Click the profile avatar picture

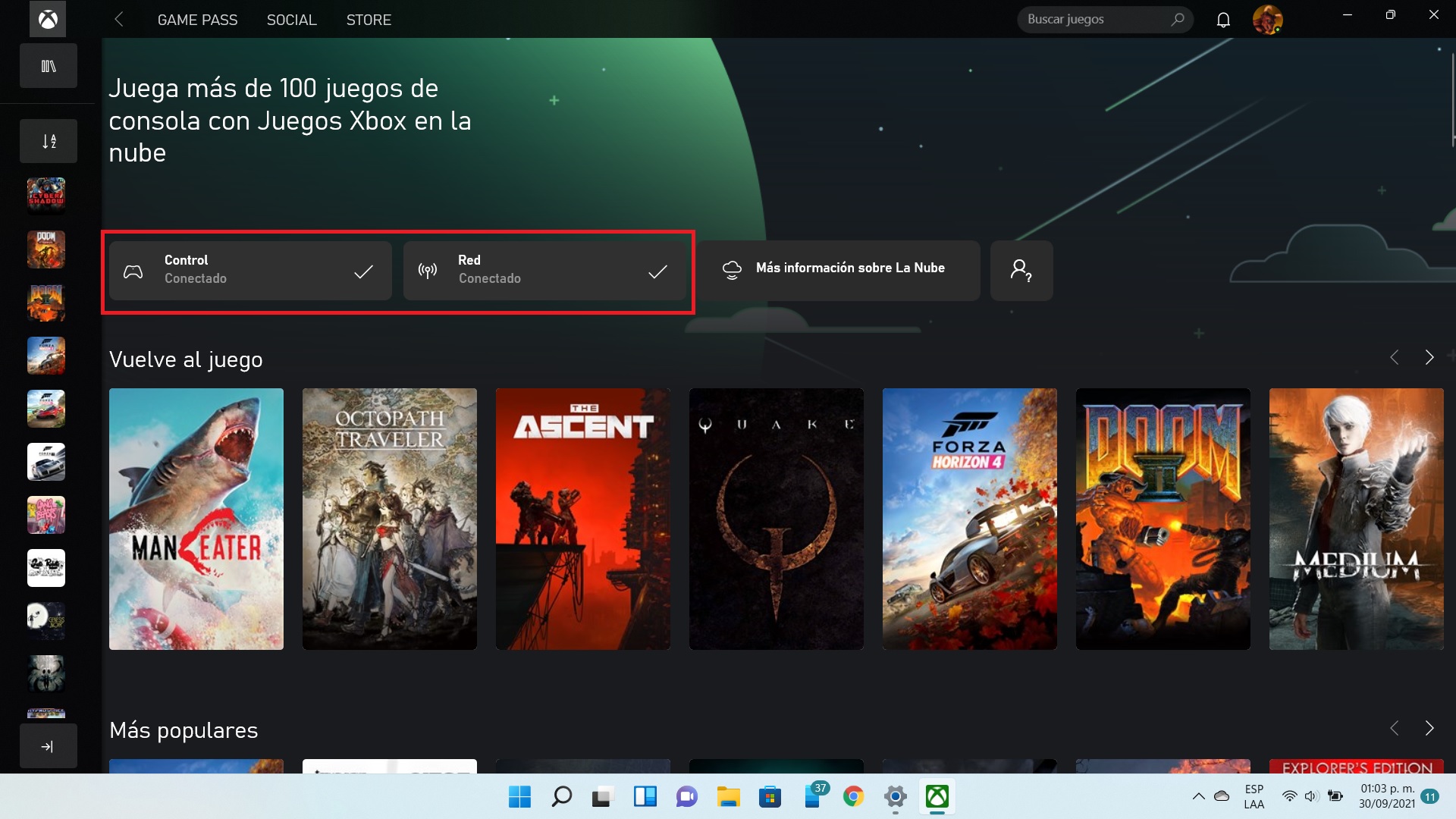[1266, 20]
